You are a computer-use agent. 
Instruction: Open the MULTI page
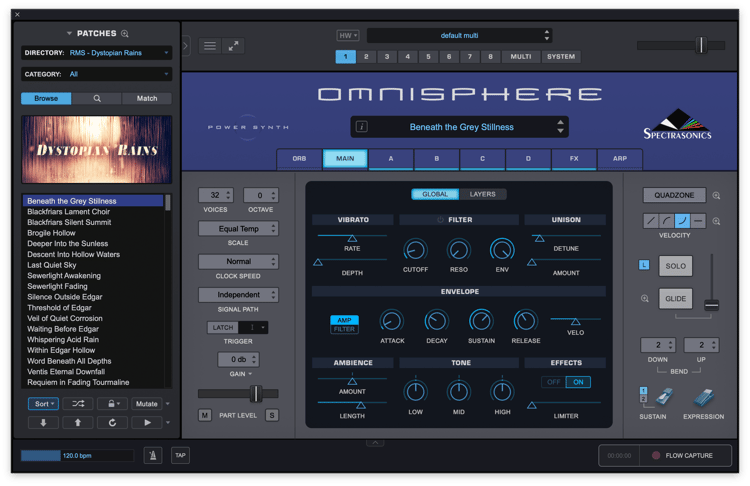(521, 56)
